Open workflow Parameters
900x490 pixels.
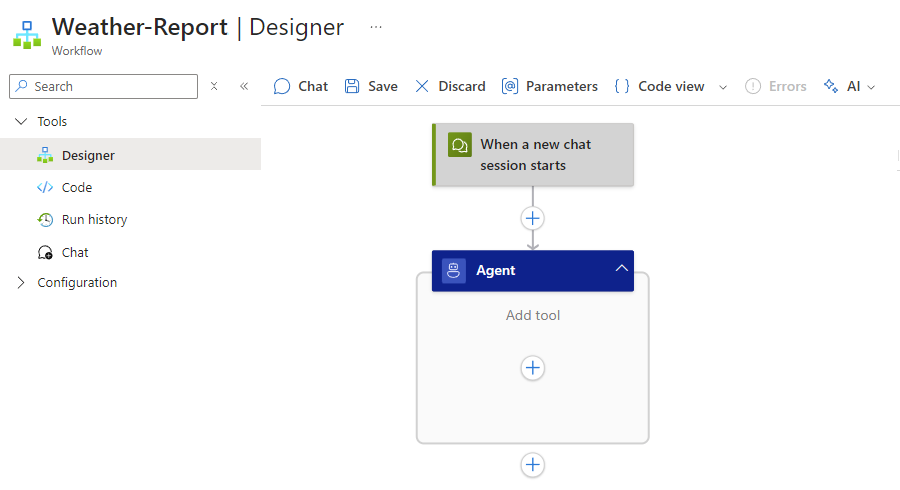click(550, 87)
